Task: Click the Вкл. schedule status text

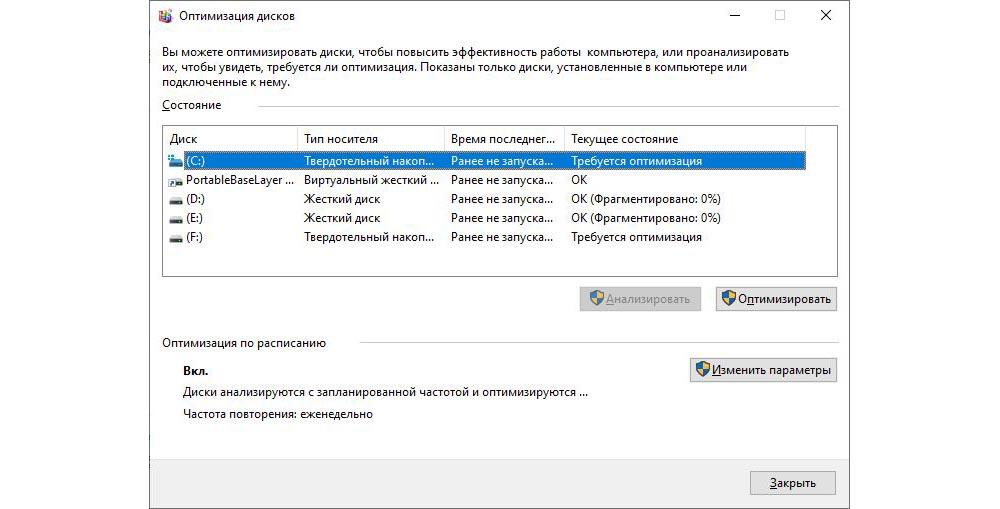Action: [x=196, y=371]
